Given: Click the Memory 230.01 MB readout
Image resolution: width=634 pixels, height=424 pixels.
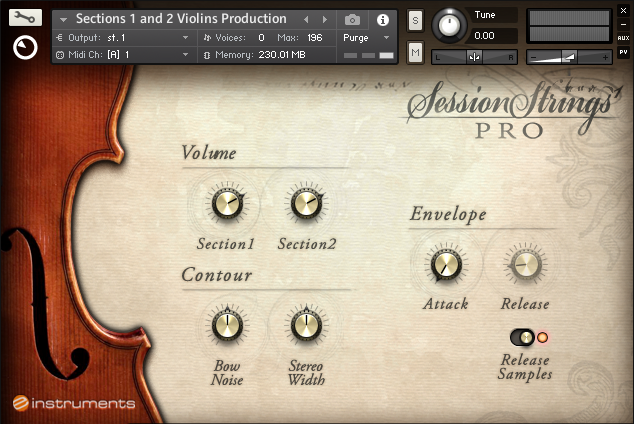Looking at the screenshot, I should click(282, 55).
